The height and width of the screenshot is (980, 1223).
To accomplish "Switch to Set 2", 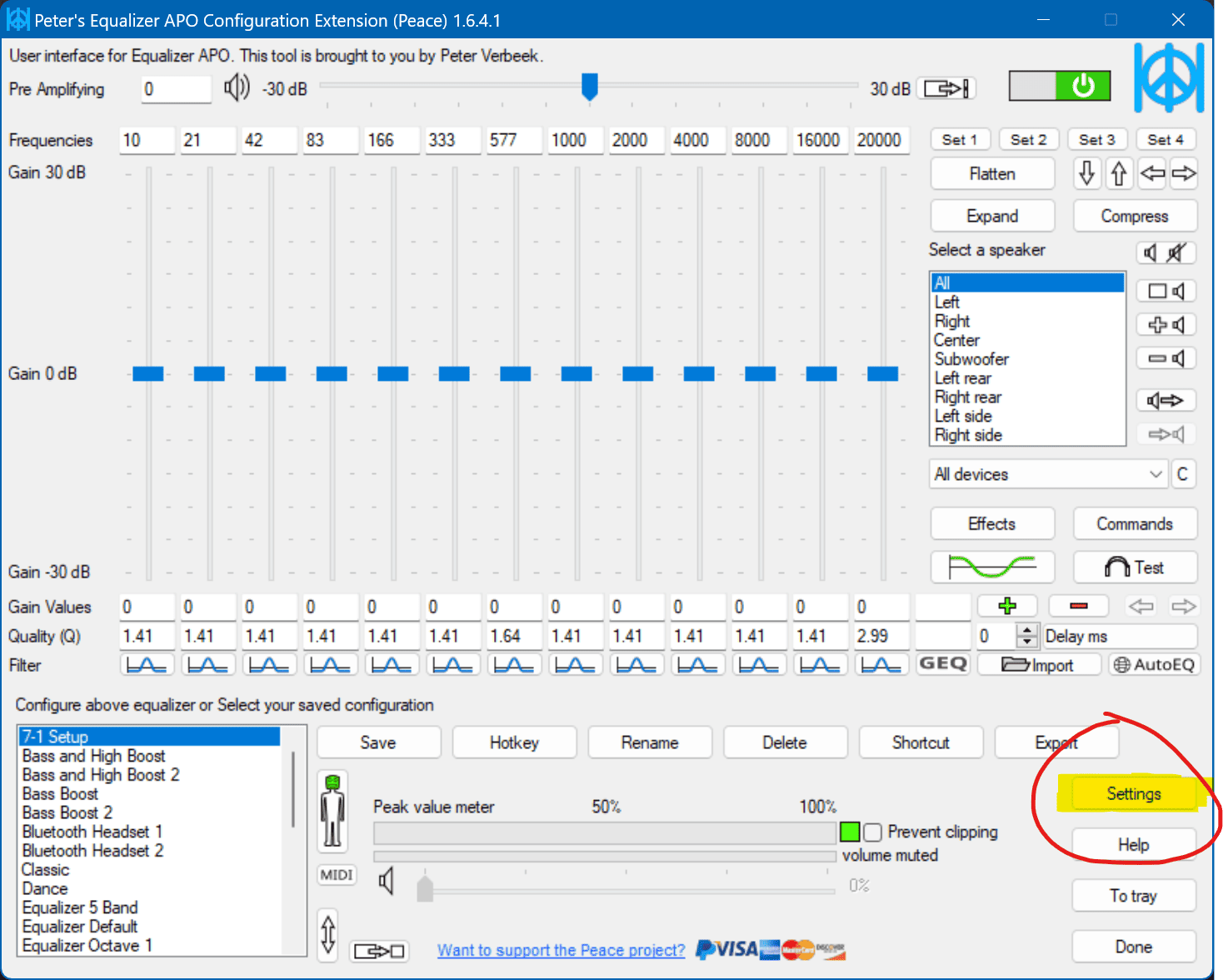I will (x=1028, y=139).
